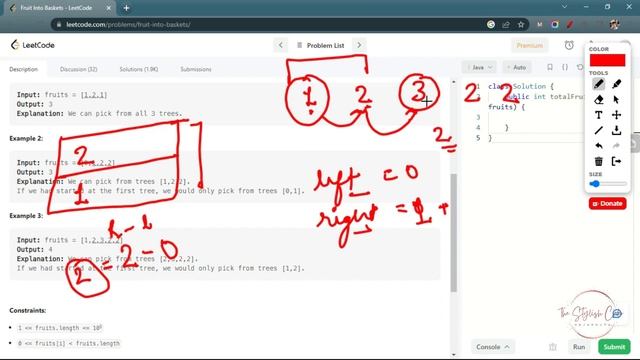
Task: Select the pencil drawing tool
Action: pos(598,84)
